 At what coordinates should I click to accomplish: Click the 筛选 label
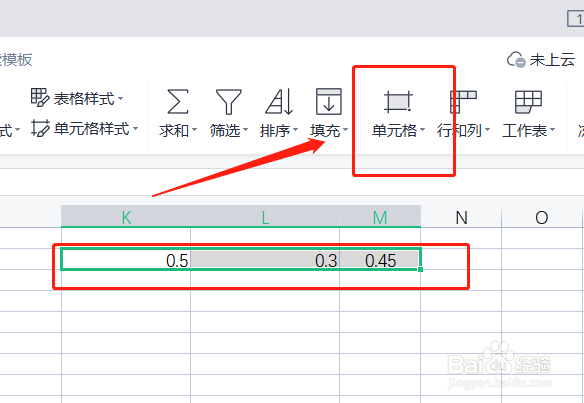225,131
